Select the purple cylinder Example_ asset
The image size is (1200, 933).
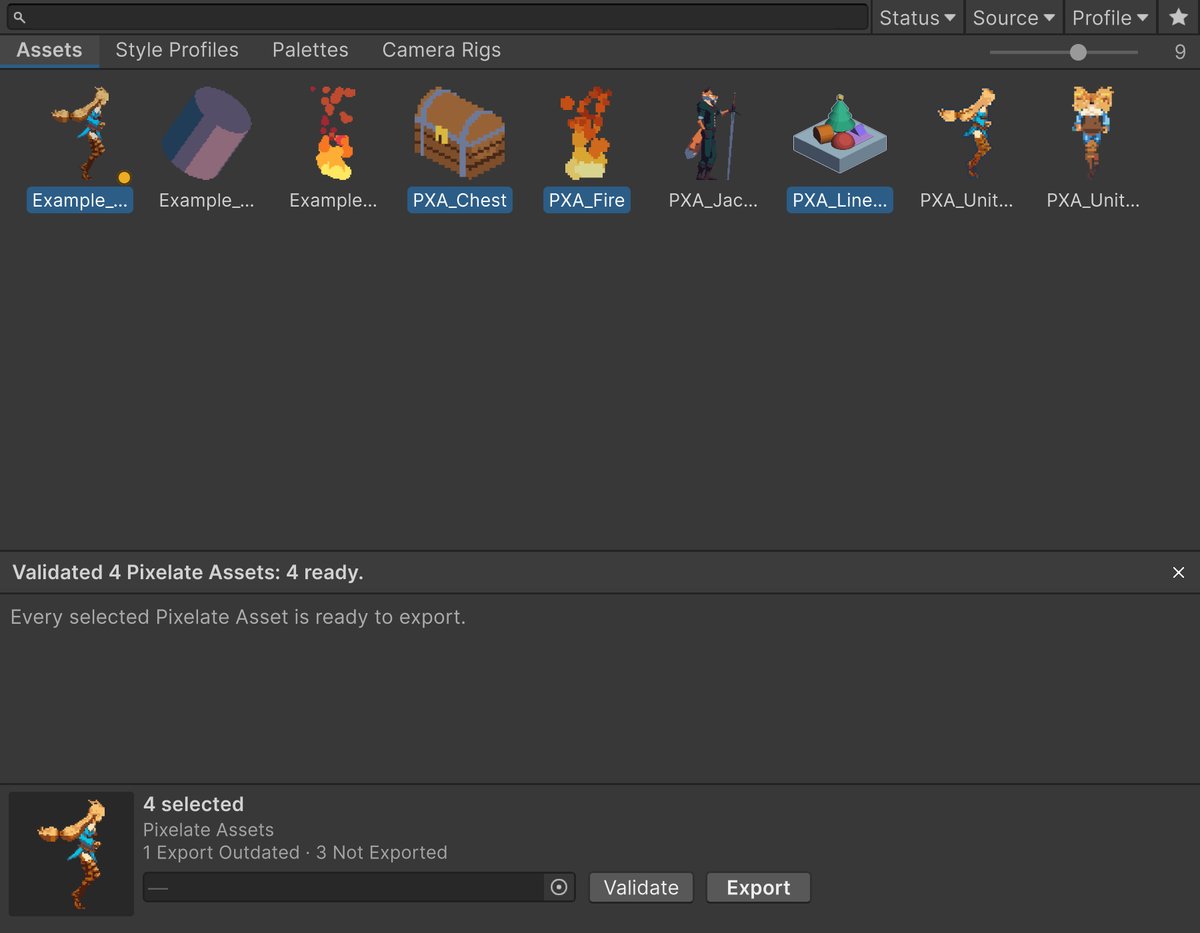click(207, 132)
